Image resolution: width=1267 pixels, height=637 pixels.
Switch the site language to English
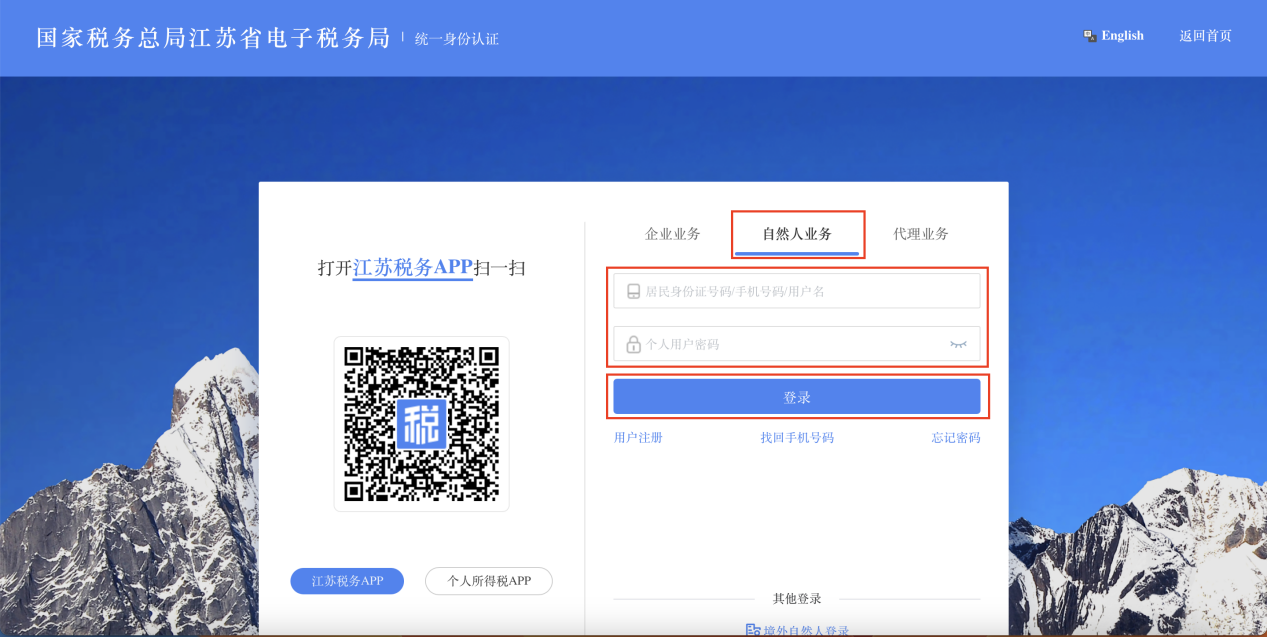click(1122, 36)
